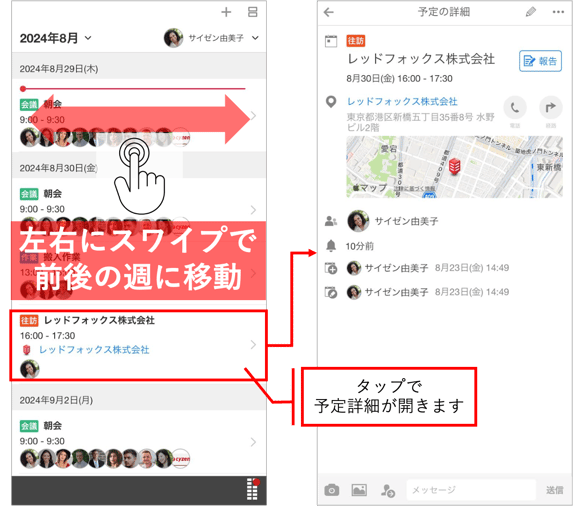The width and height of the screenshot is (573, 506).
Task: Focus the メッセージ input field
Action: (471, 490)
